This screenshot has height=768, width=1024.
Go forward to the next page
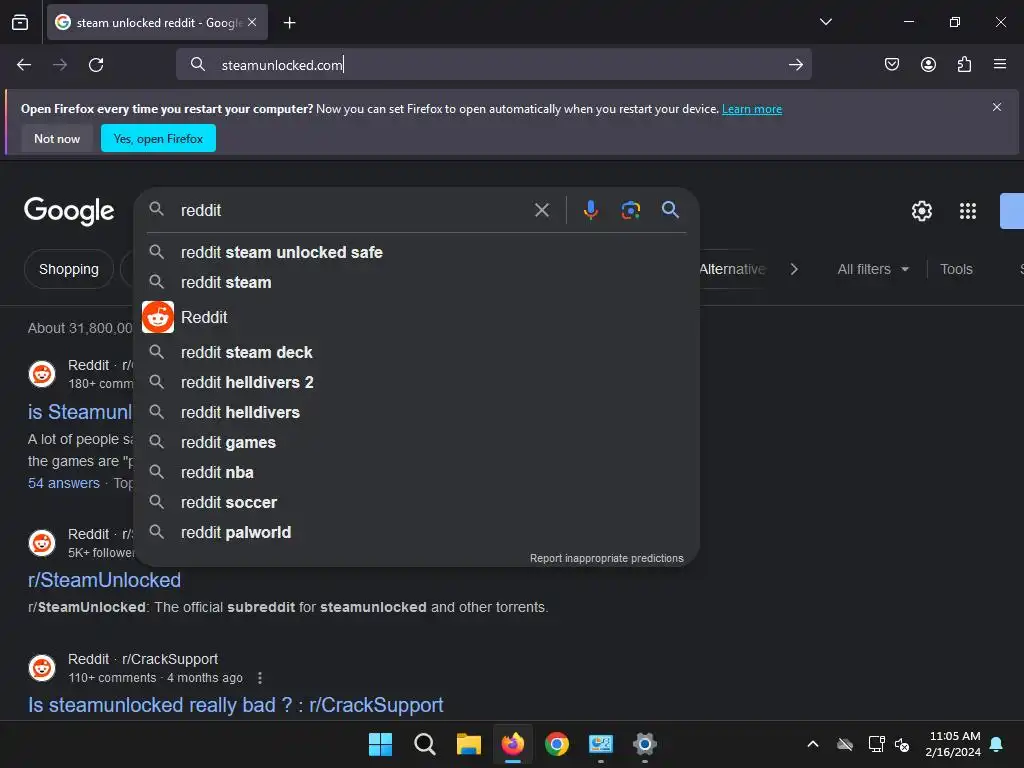point(60,65)
